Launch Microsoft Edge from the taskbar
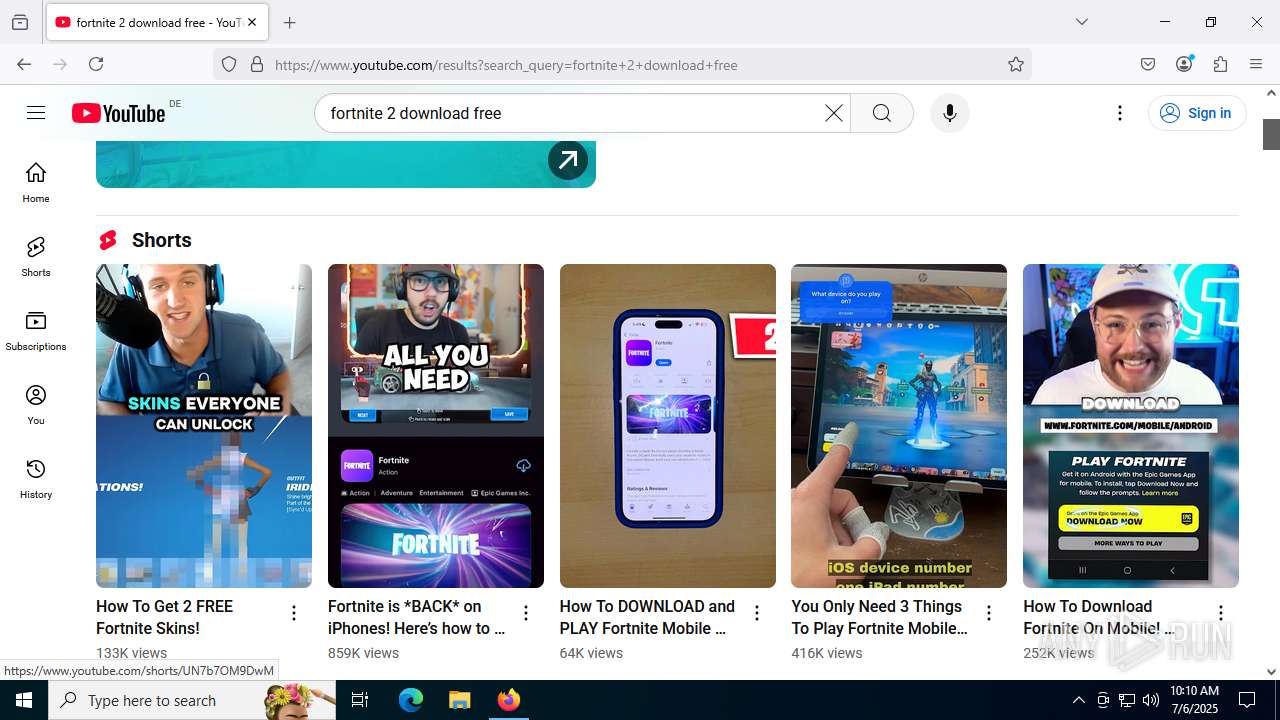Image resolution: width=1280 pixels, height=720 pixels. 411,700
